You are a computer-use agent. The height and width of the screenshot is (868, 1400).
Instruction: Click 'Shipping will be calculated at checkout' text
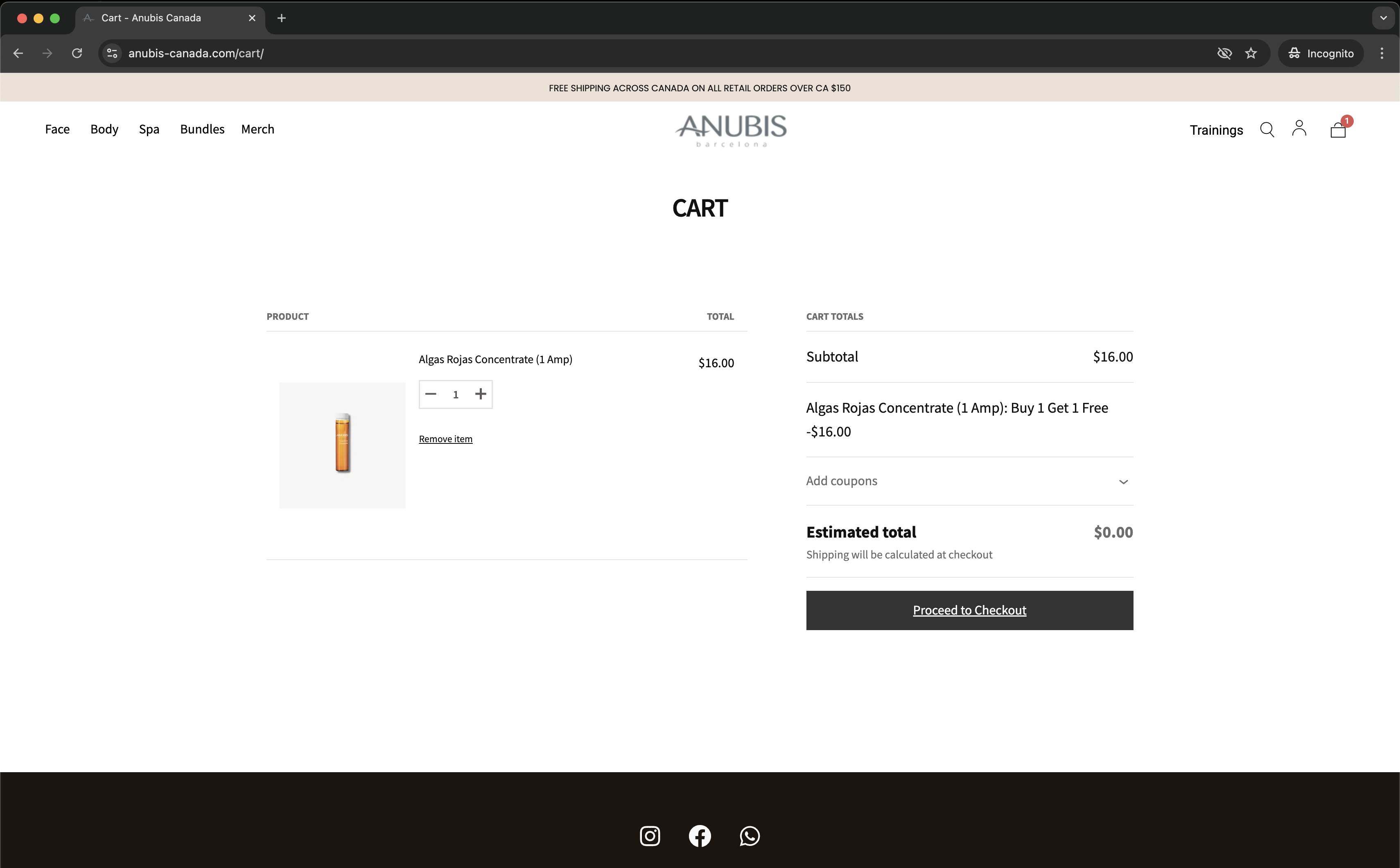899,555
